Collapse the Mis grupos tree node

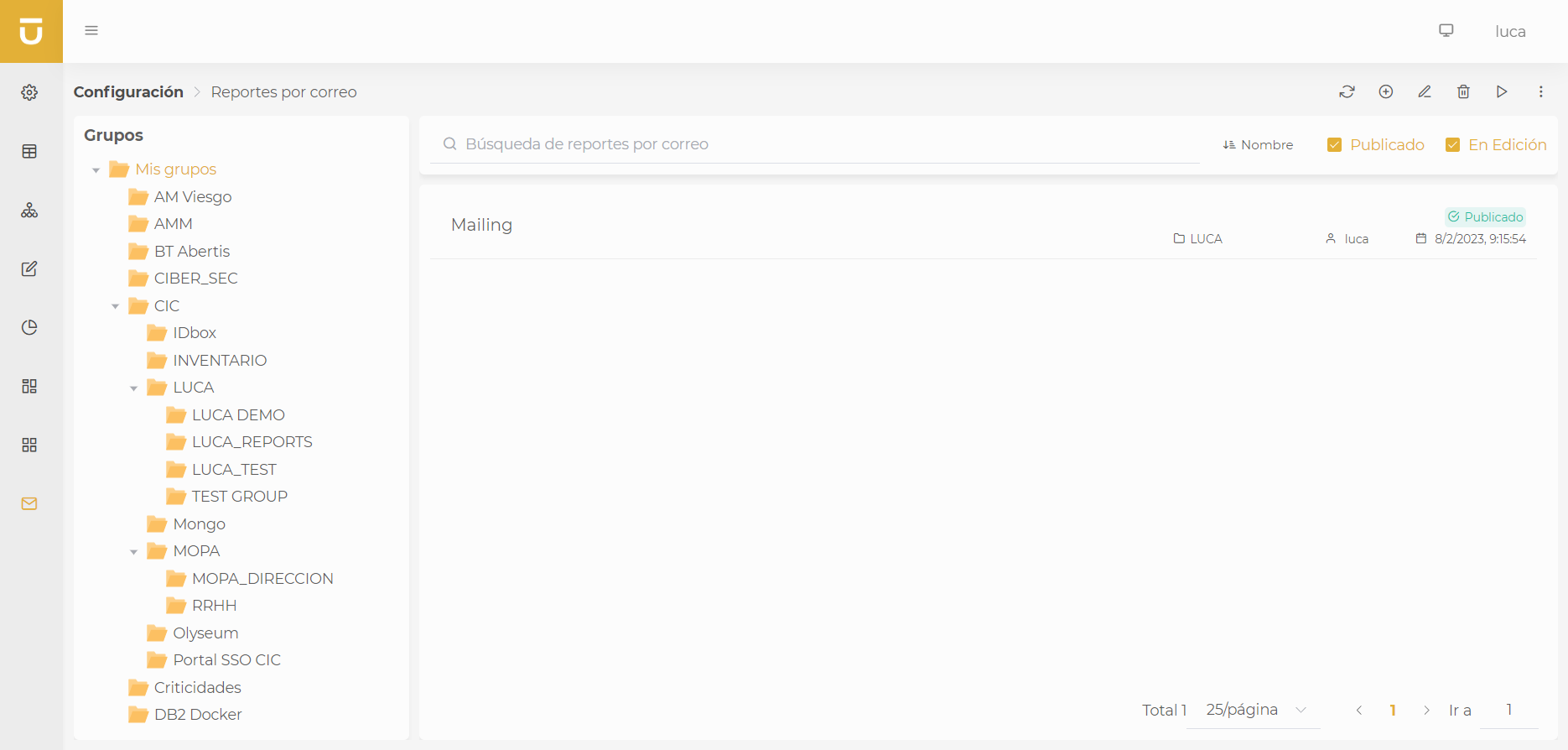[x=96, y=170]
